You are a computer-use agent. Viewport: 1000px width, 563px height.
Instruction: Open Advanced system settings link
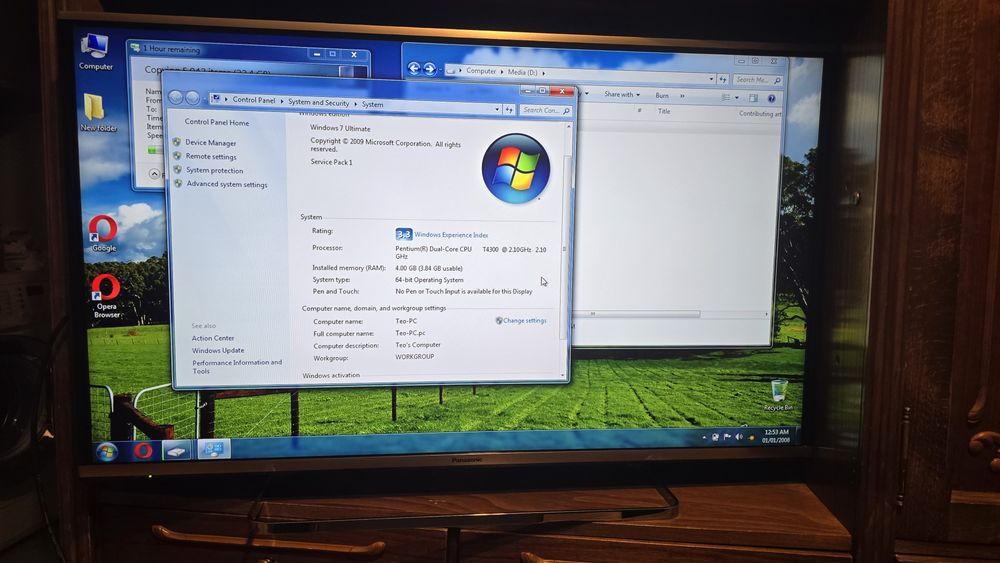pos(227,184)
